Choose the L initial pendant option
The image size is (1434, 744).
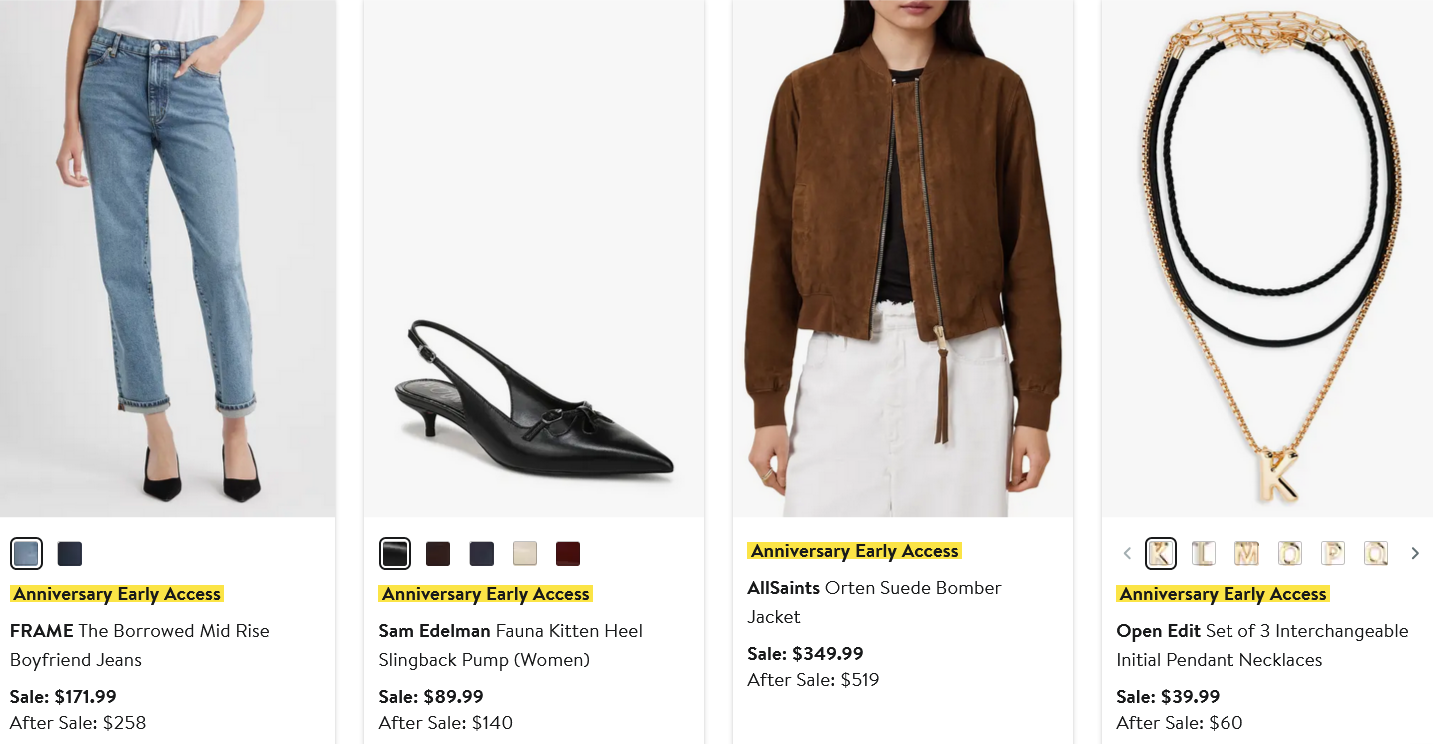tap(1204, 553)
